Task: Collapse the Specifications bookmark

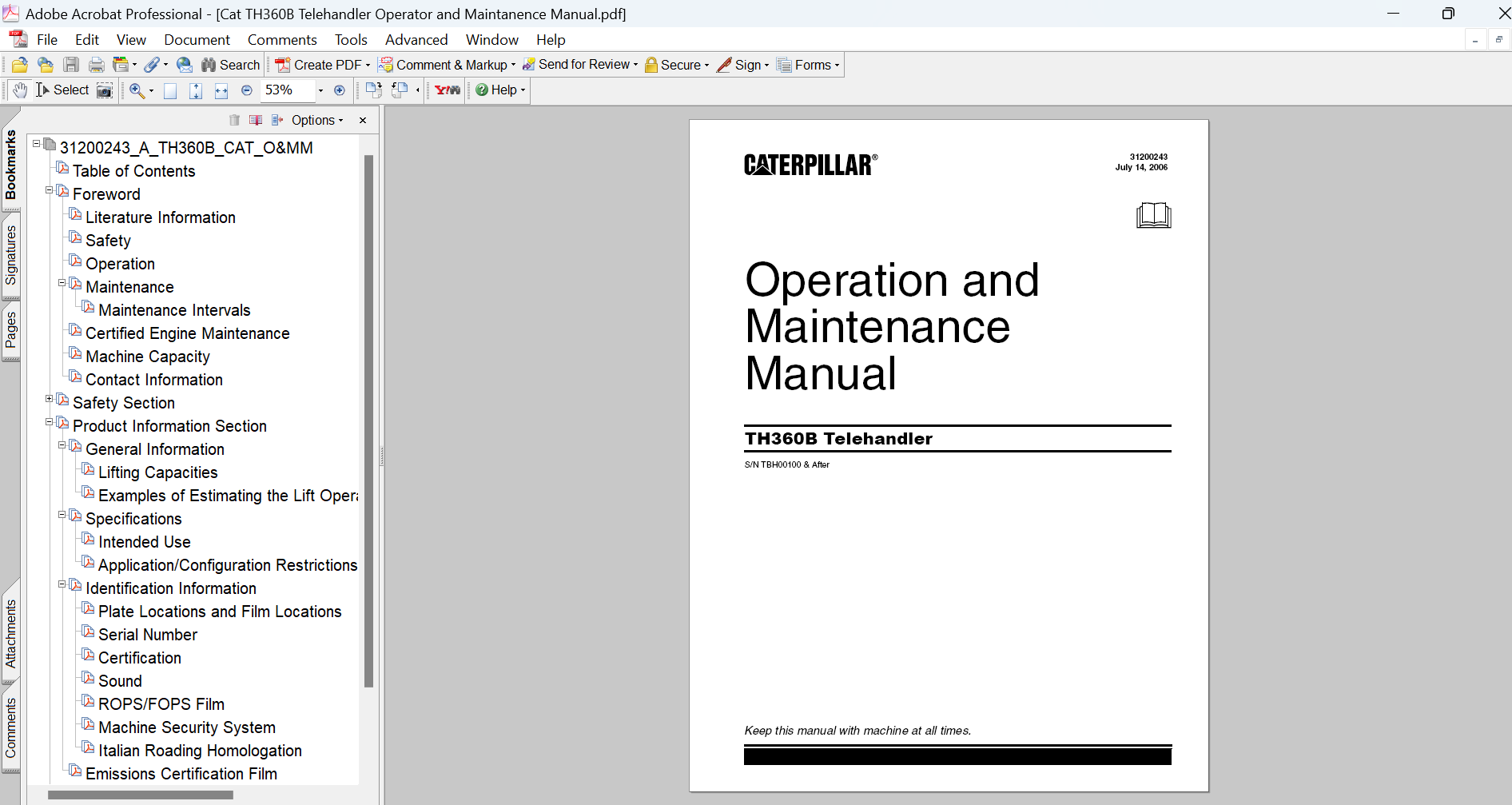Action: tap(62, 515)
